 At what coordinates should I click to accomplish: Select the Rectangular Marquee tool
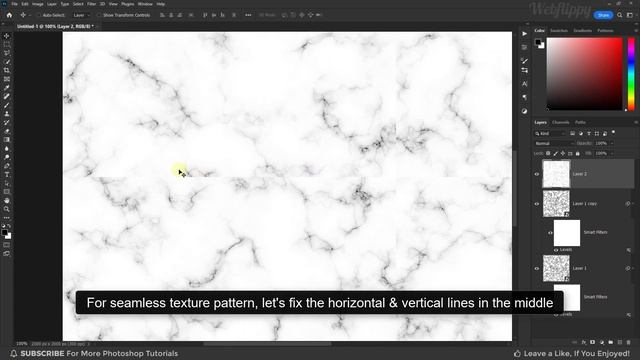(7, 44)
